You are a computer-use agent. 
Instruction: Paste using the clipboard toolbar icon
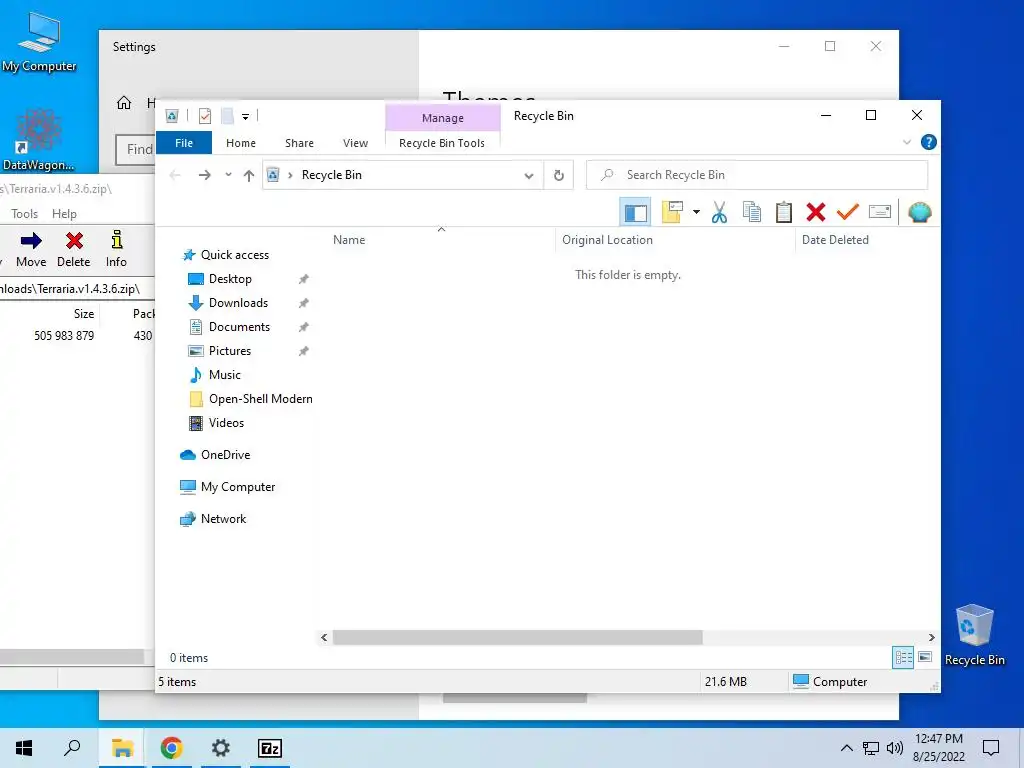(x=784, y=212)
